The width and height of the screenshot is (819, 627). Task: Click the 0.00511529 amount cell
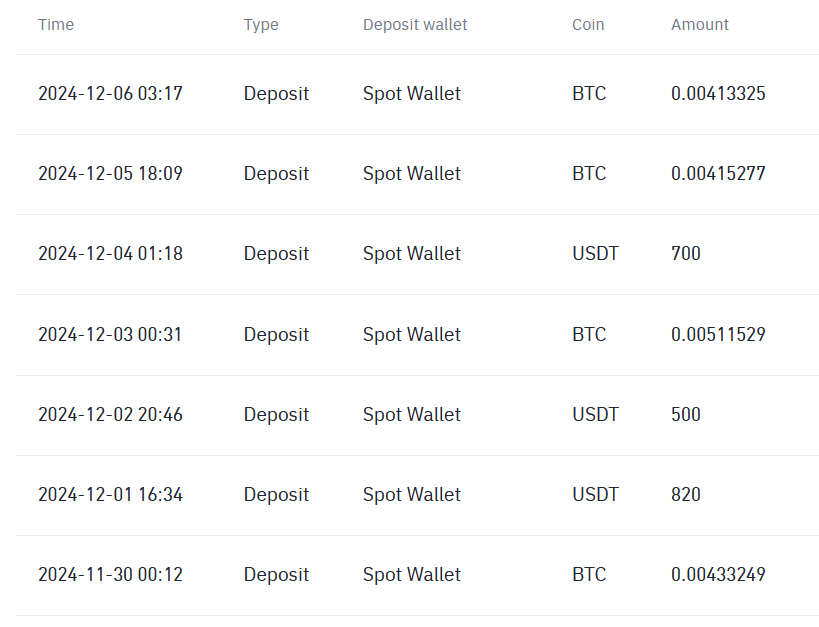pos(718,334)
